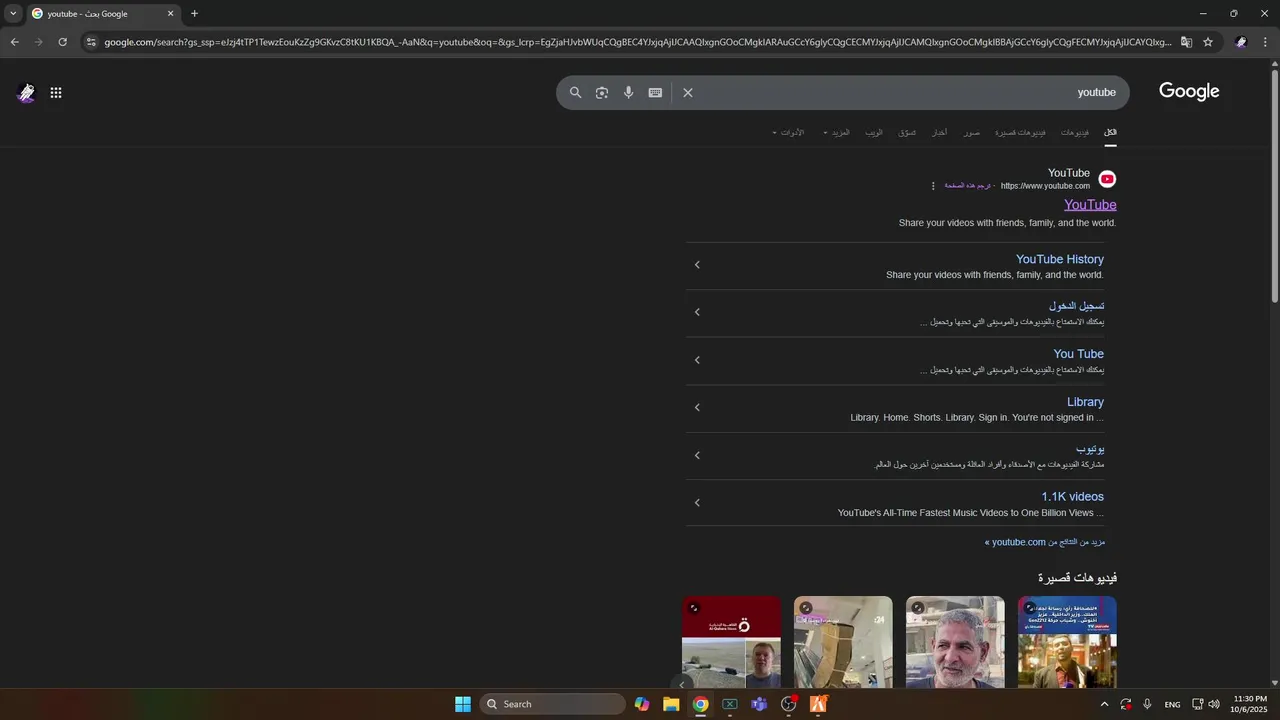Open File Explorer from the taskbar

tap(671, 704)
